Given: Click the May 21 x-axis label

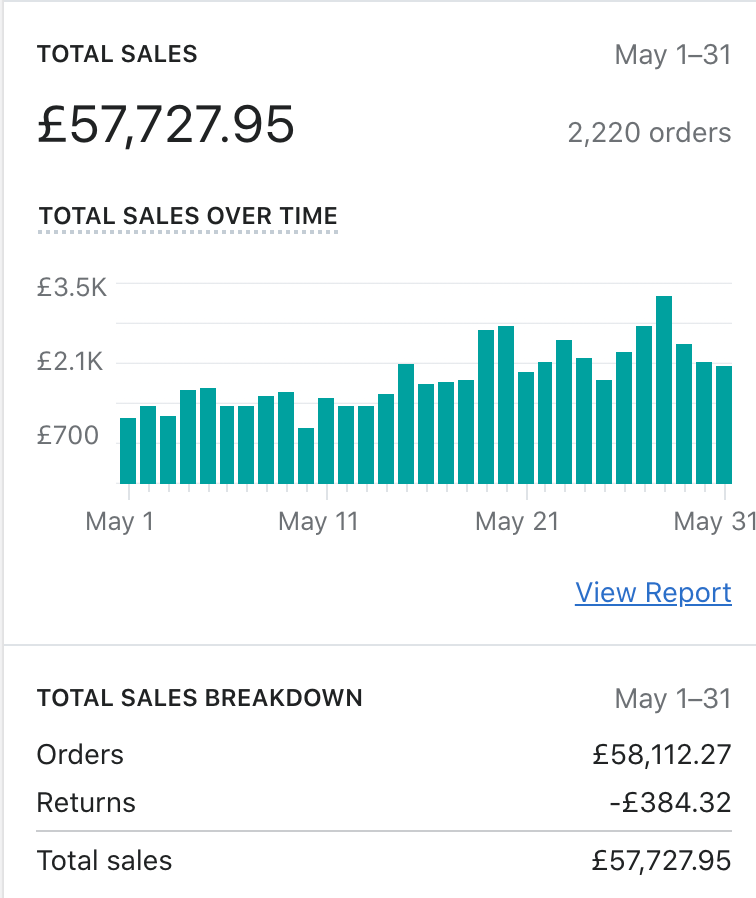Looking at the screenshot, I should (x=515, y=521).
